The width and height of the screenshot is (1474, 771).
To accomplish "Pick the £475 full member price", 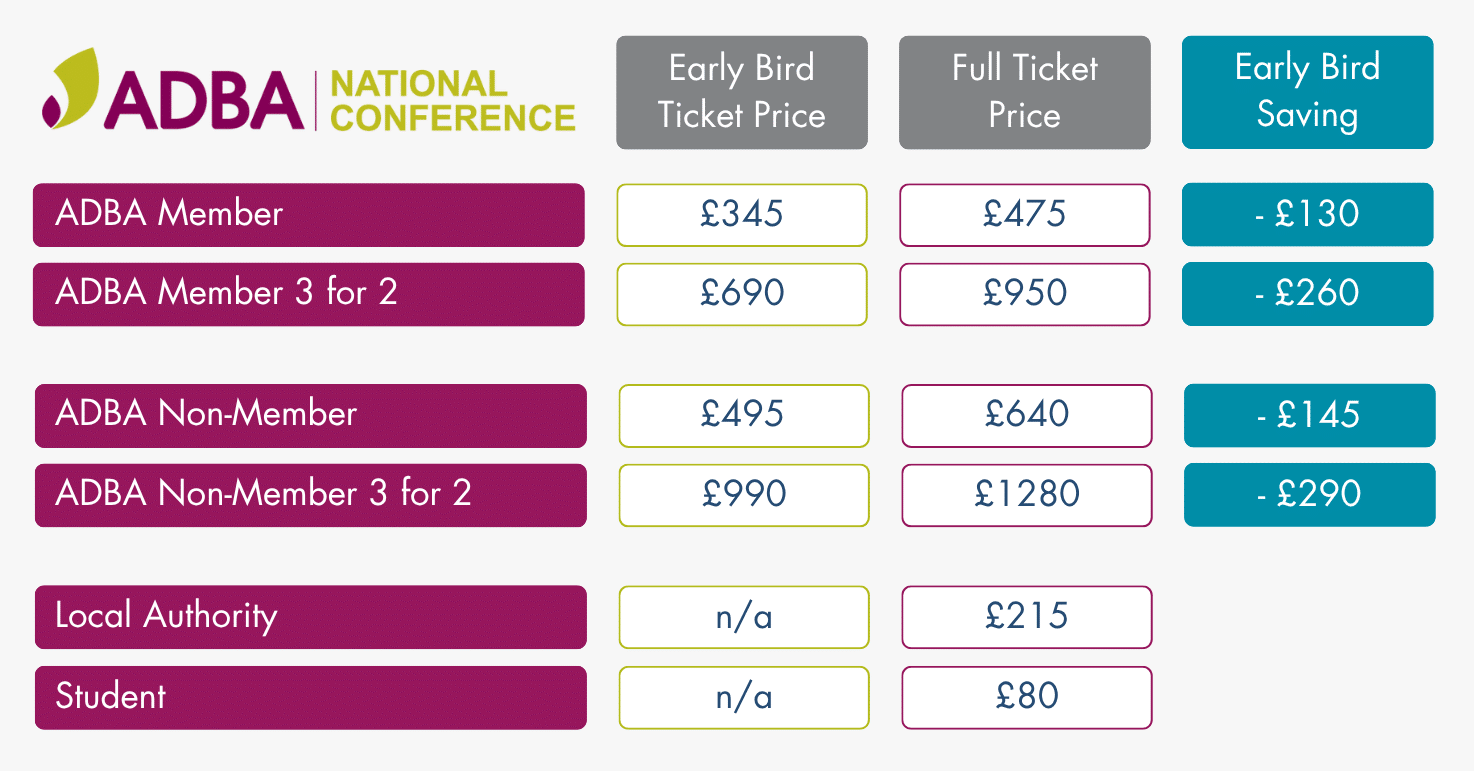I will coord(1024,214).
